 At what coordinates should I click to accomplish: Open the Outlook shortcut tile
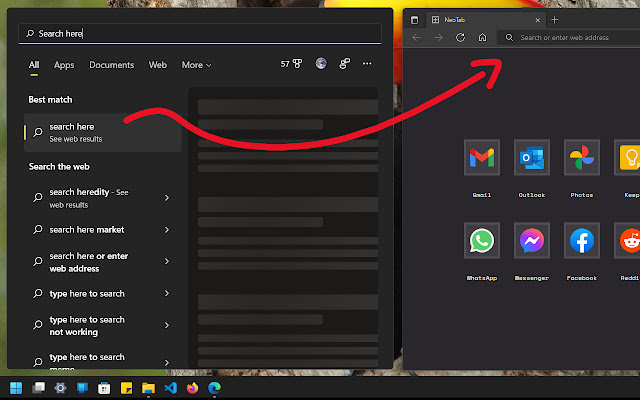532,158
